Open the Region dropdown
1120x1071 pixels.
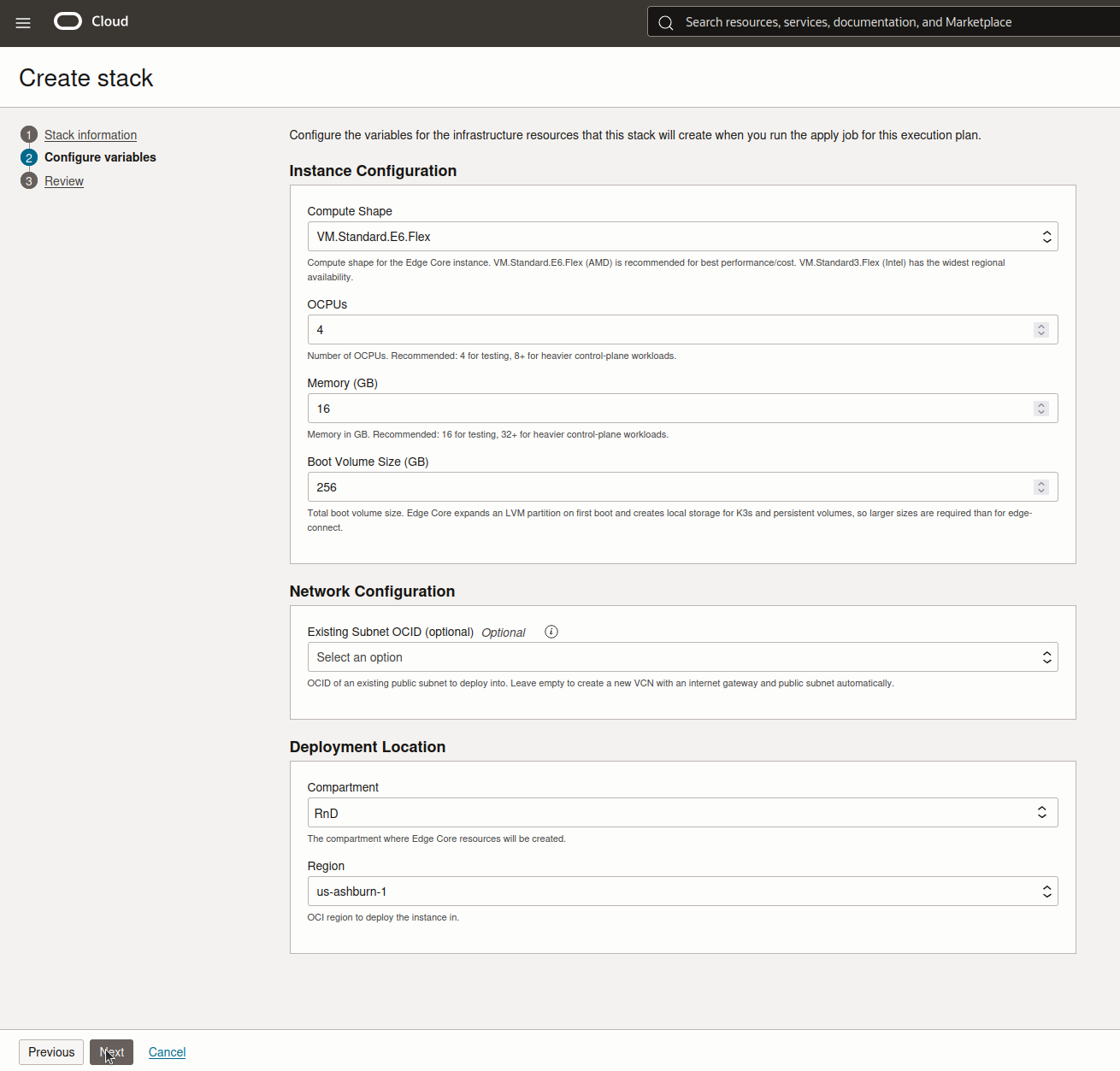click(x=682, y=892)
